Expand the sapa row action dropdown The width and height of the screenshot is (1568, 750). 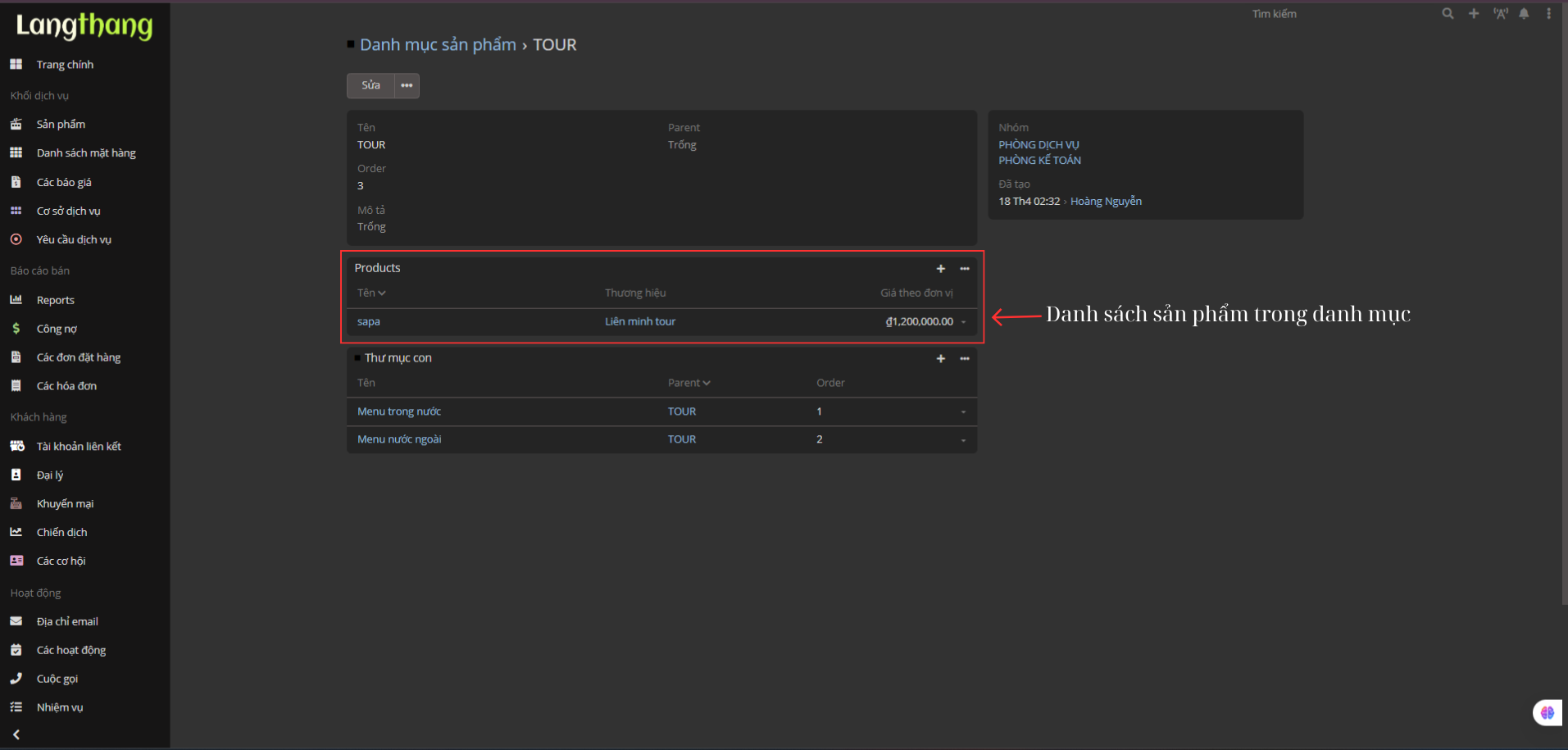[963, 322]
